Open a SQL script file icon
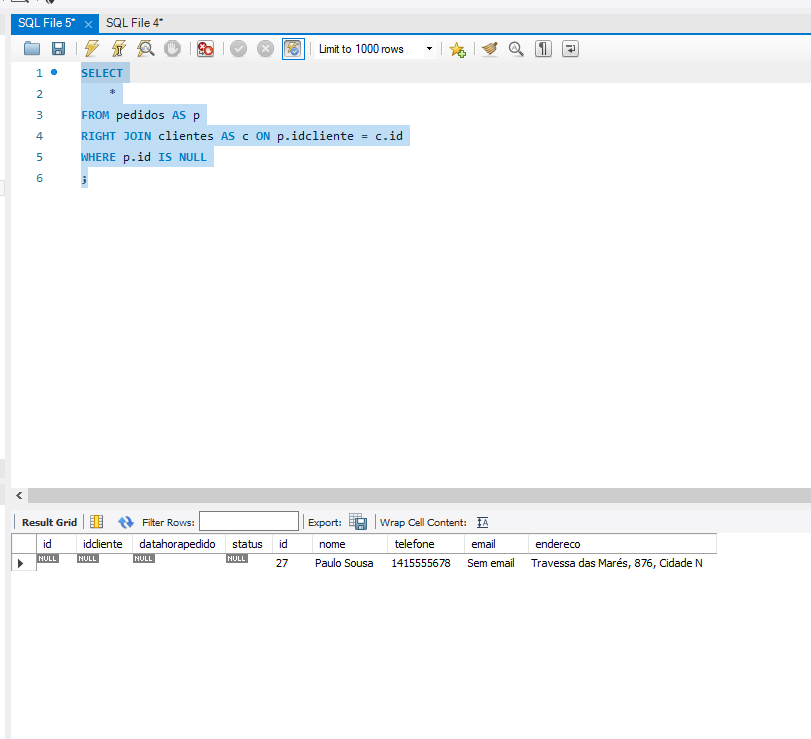The image size is (811, 739). click(32, 49)
